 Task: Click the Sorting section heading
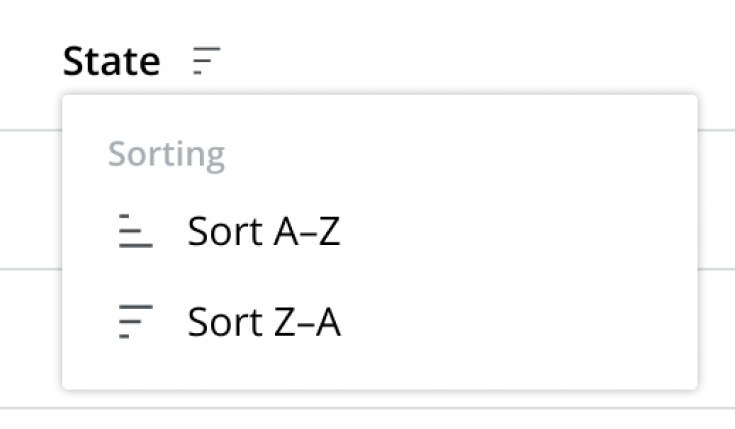166,155
